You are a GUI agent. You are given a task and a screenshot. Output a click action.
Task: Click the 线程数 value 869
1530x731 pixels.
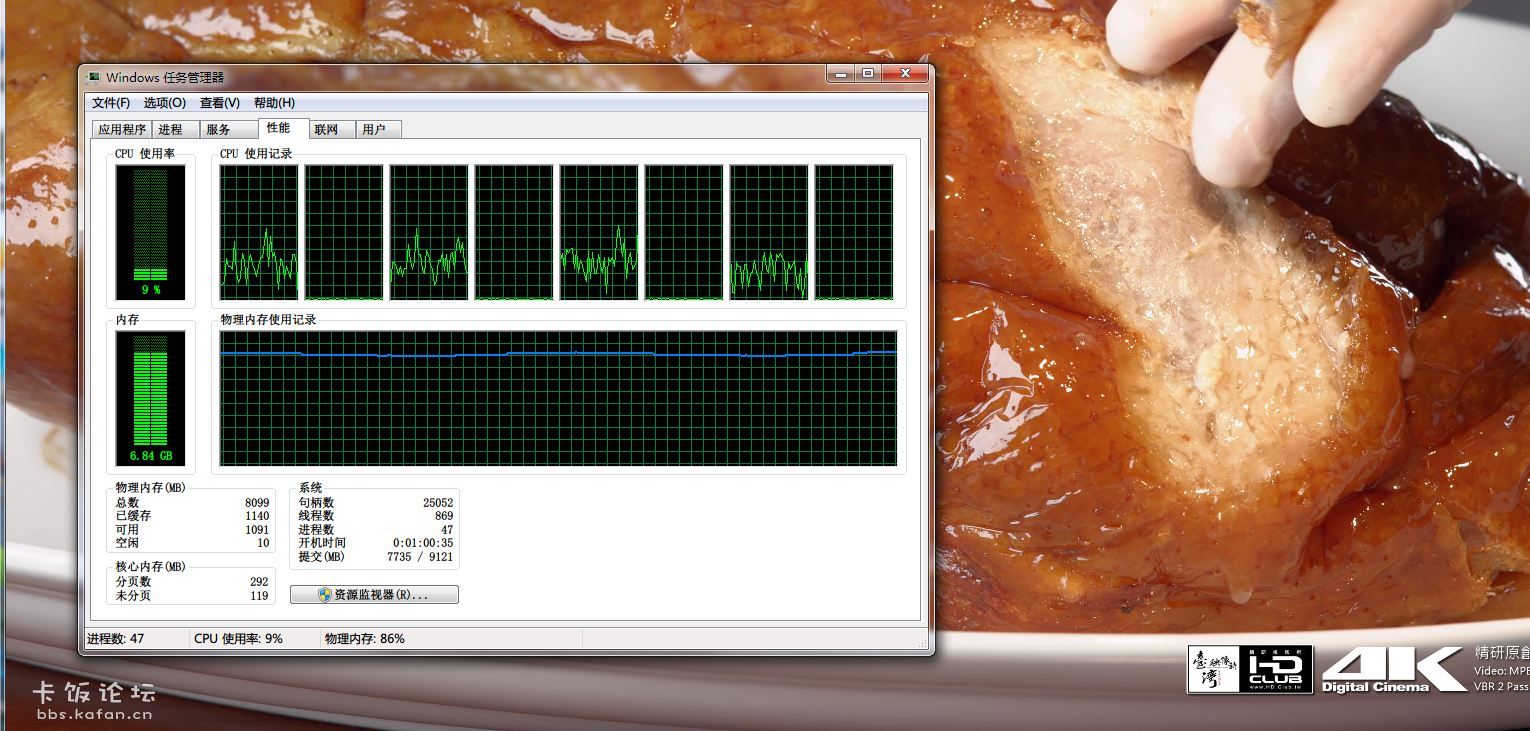click(x=444, y=516)
